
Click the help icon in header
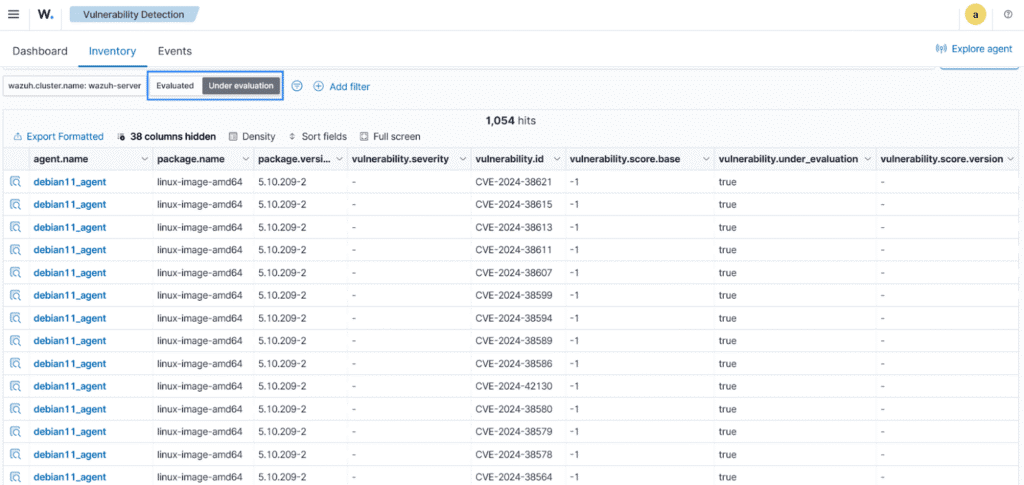(x=1007, y=14)
